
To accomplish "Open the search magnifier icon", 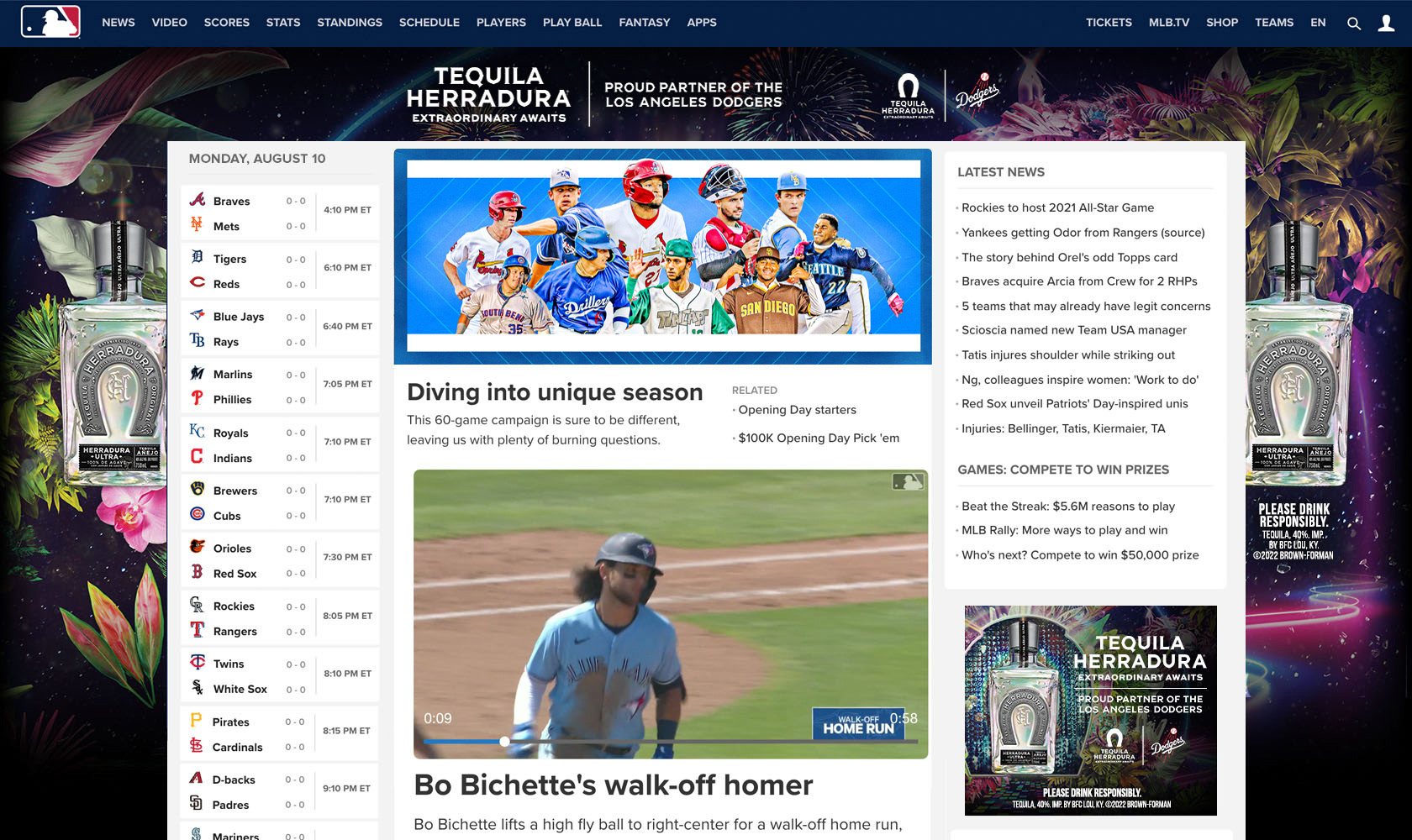I will pos(1353,24).
